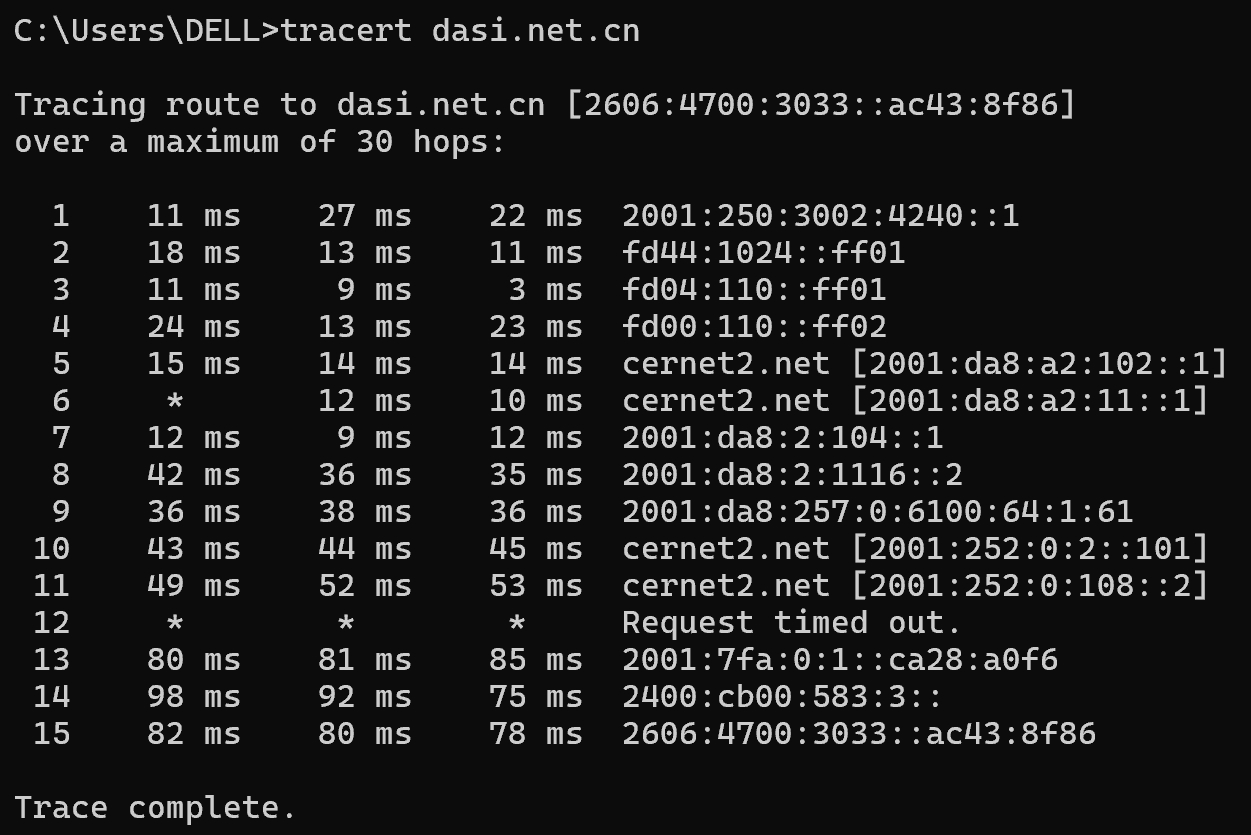This screenshot has height=835, width=1251.
Task: Click the 'over a maximum of 30 hops' line
Action: [260, 141]
